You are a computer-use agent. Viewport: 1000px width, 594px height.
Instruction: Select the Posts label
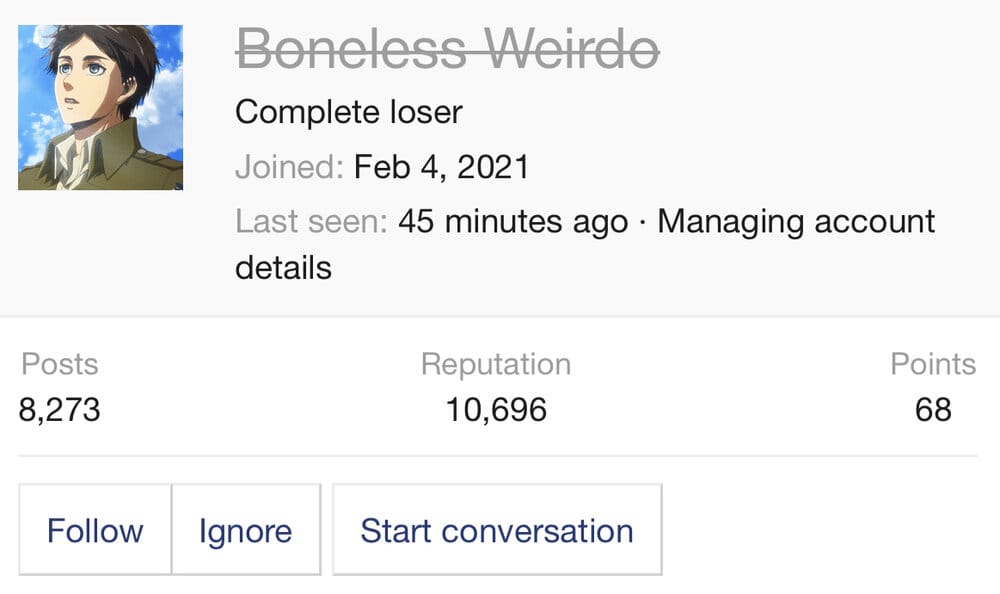(x=60, y=364)
